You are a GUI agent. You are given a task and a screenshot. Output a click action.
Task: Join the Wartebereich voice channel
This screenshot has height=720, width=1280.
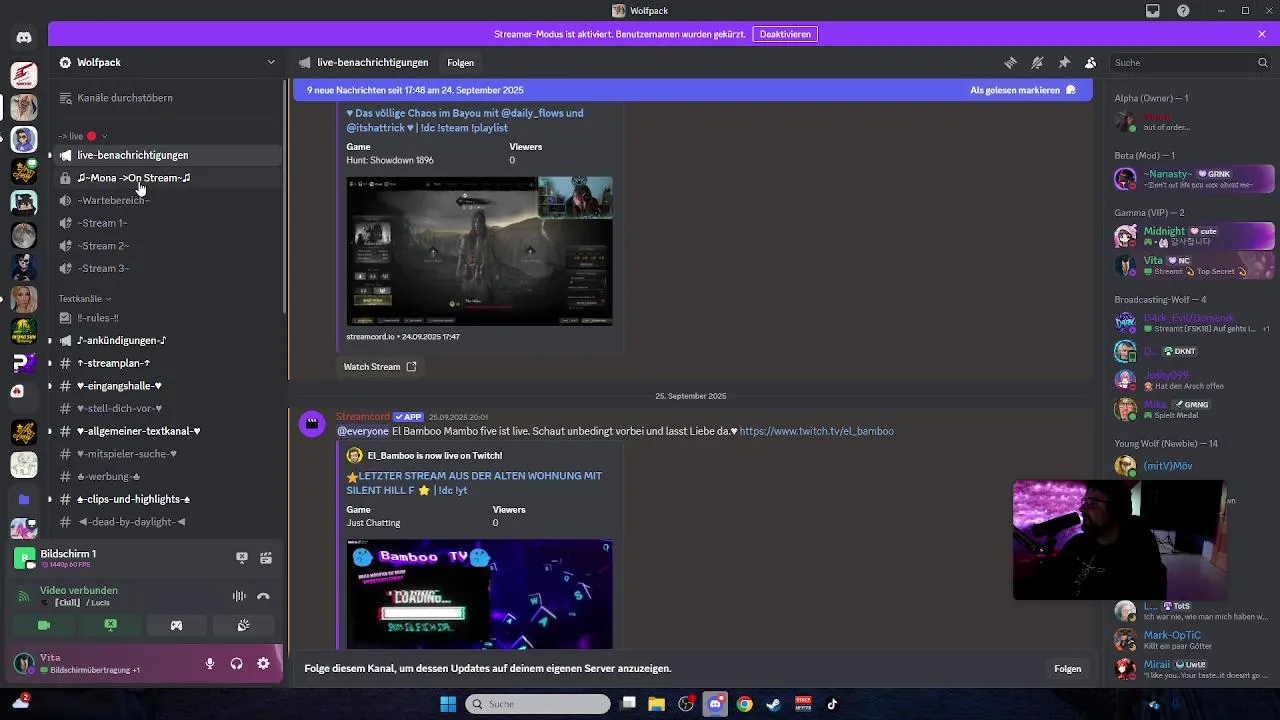tap(167, 200)
